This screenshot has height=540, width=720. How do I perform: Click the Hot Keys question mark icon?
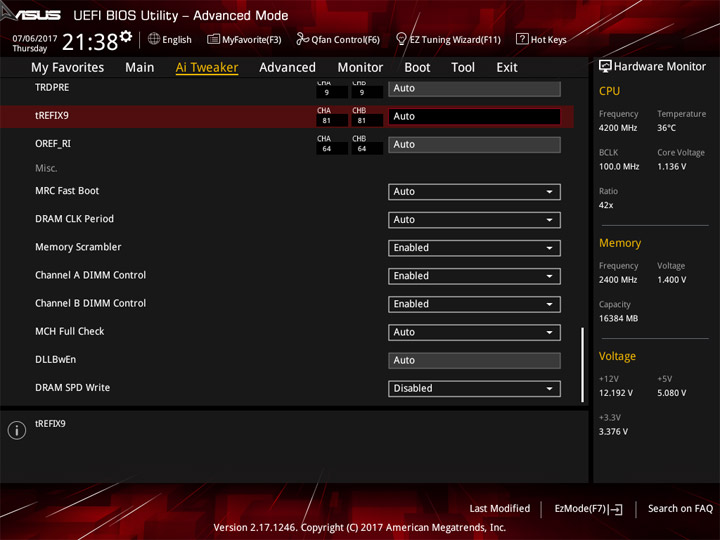pos(522,39)
